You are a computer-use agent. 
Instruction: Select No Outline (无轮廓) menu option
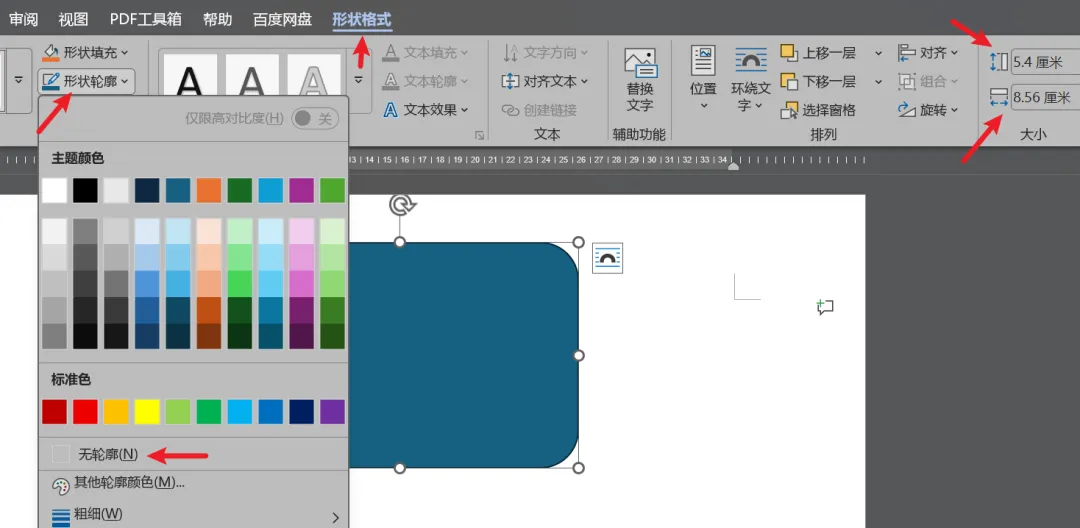click(108, 454)
